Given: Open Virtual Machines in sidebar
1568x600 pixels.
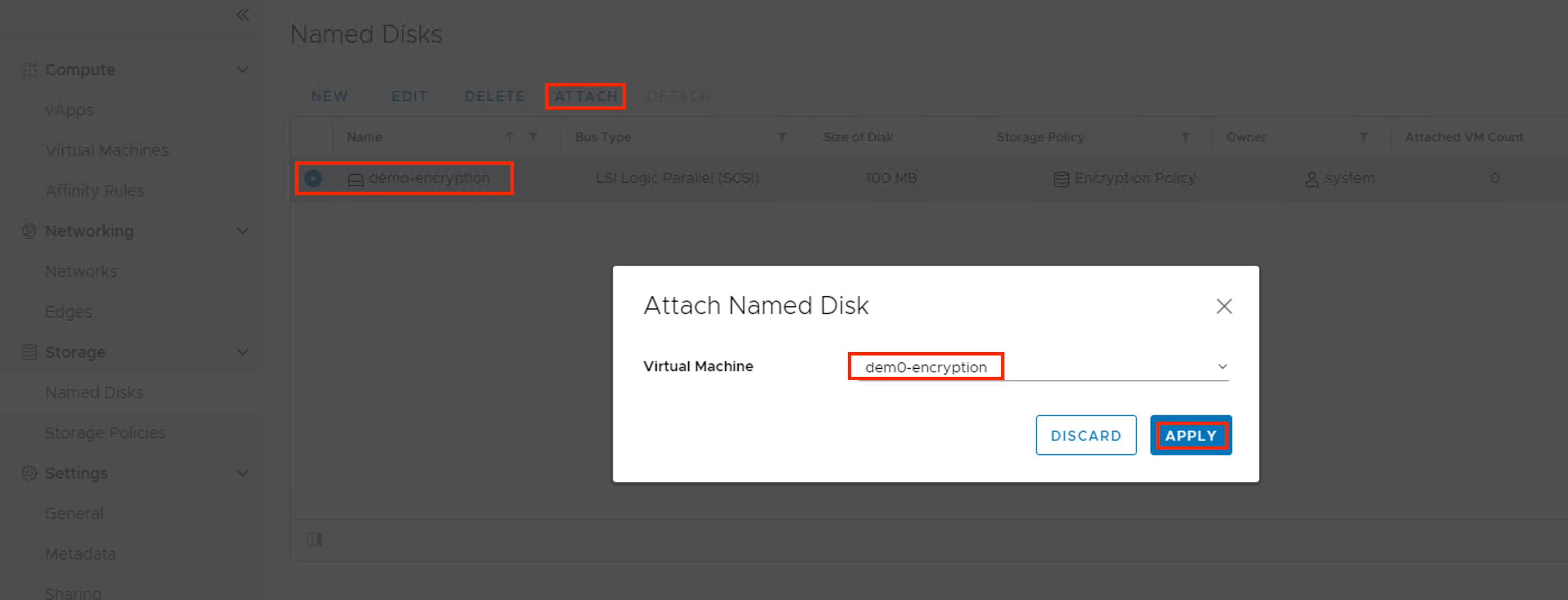Looking at the screenshot, I should click(107, 150).
